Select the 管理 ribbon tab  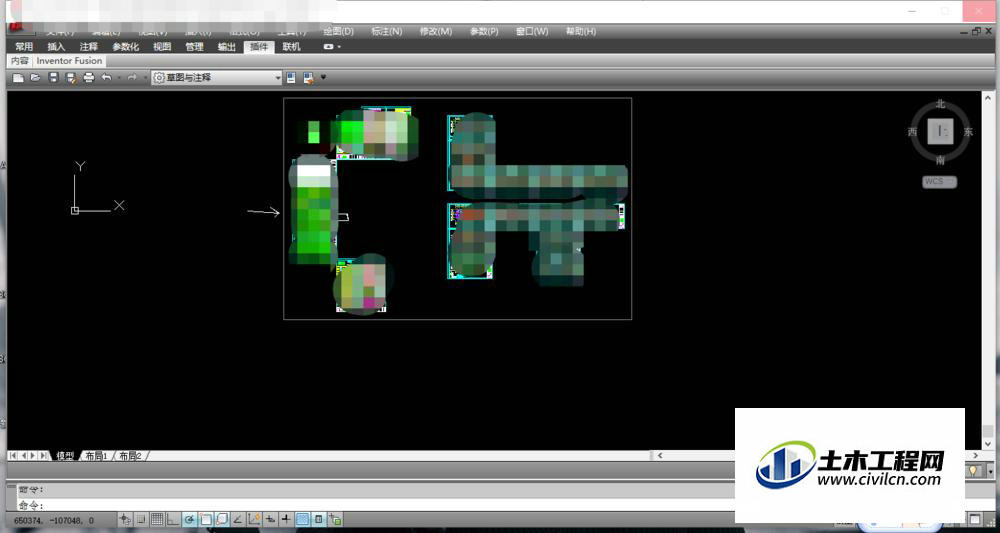195,47
